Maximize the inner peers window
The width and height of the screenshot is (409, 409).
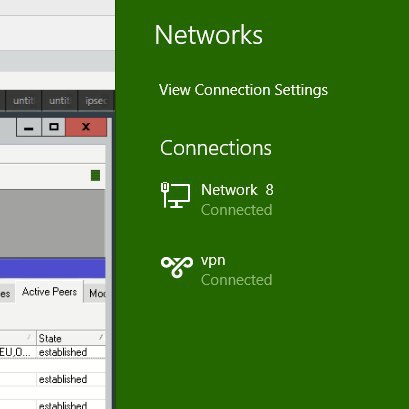pos(54,127)
